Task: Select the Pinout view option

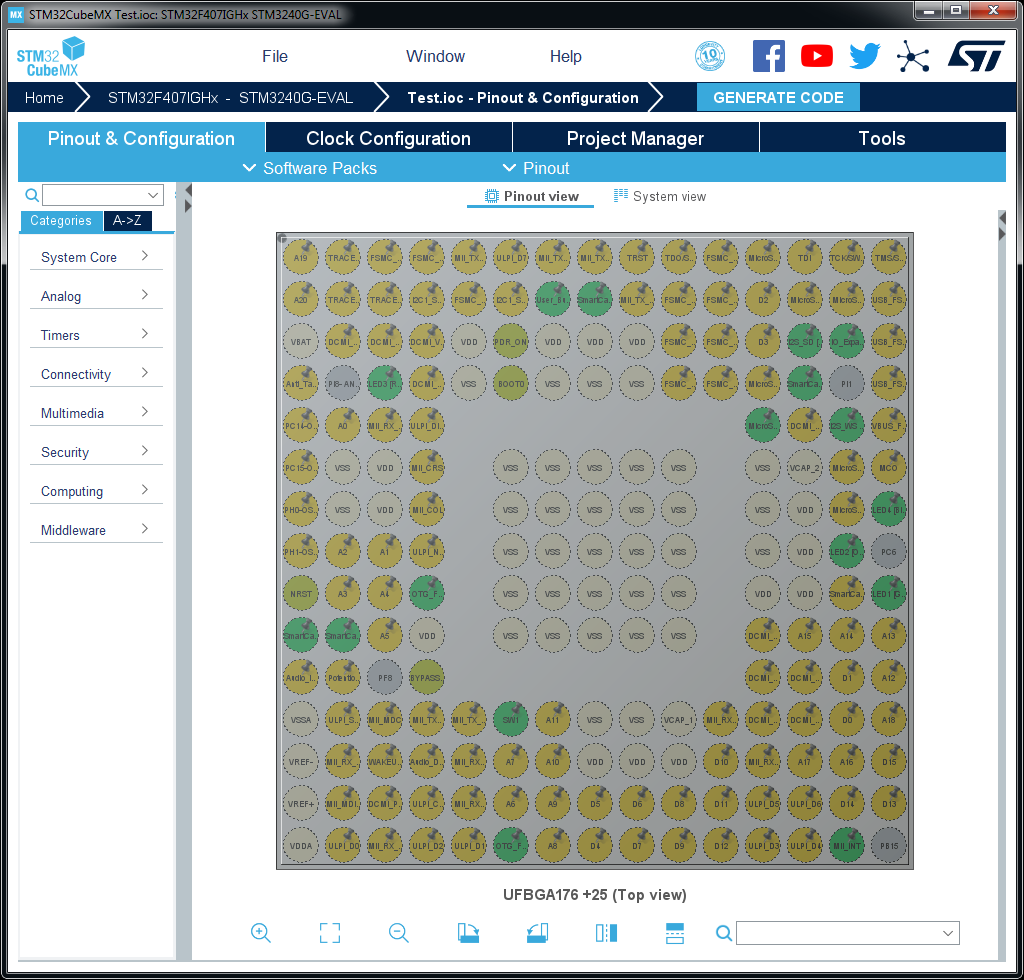Action: pos(530,196)
